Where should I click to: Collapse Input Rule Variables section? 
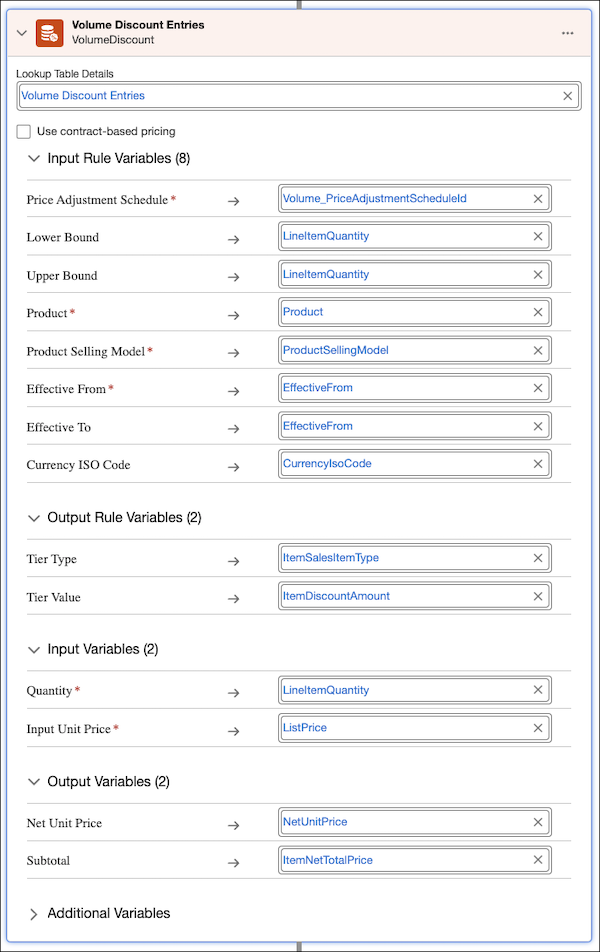click(33, 158)
